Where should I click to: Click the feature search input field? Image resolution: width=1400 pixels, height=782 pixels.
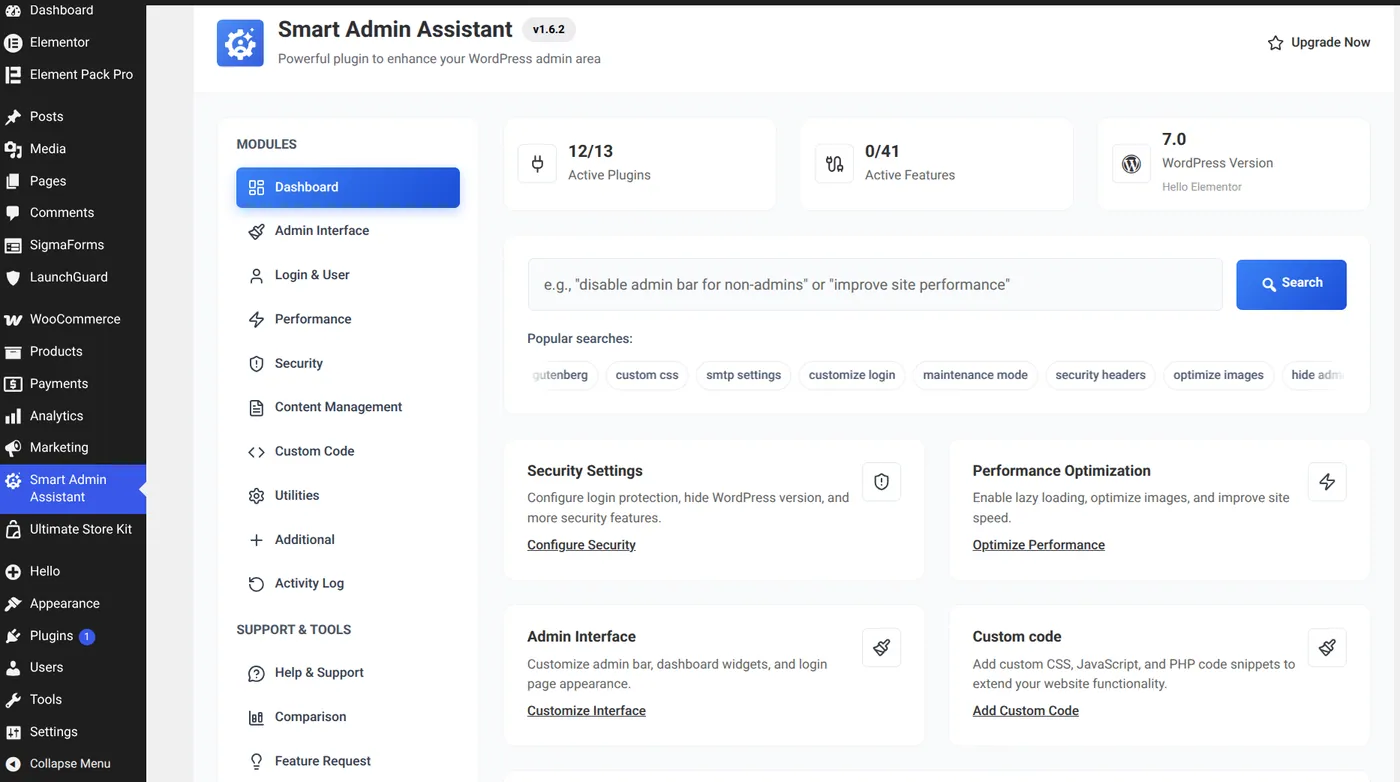[x=875, y=284]
